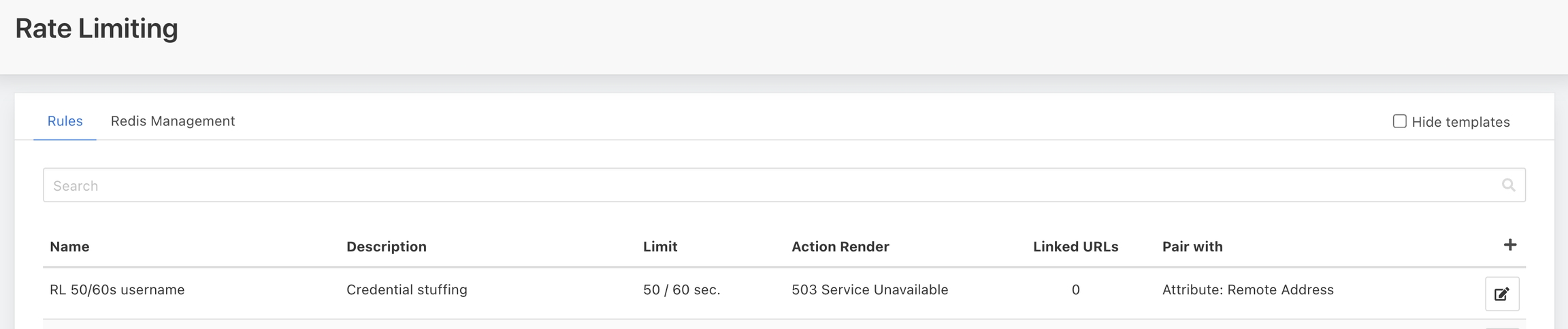Click the Attribute: Remote Address cell
1568x329 pixels.
(x=1247, y=290)
